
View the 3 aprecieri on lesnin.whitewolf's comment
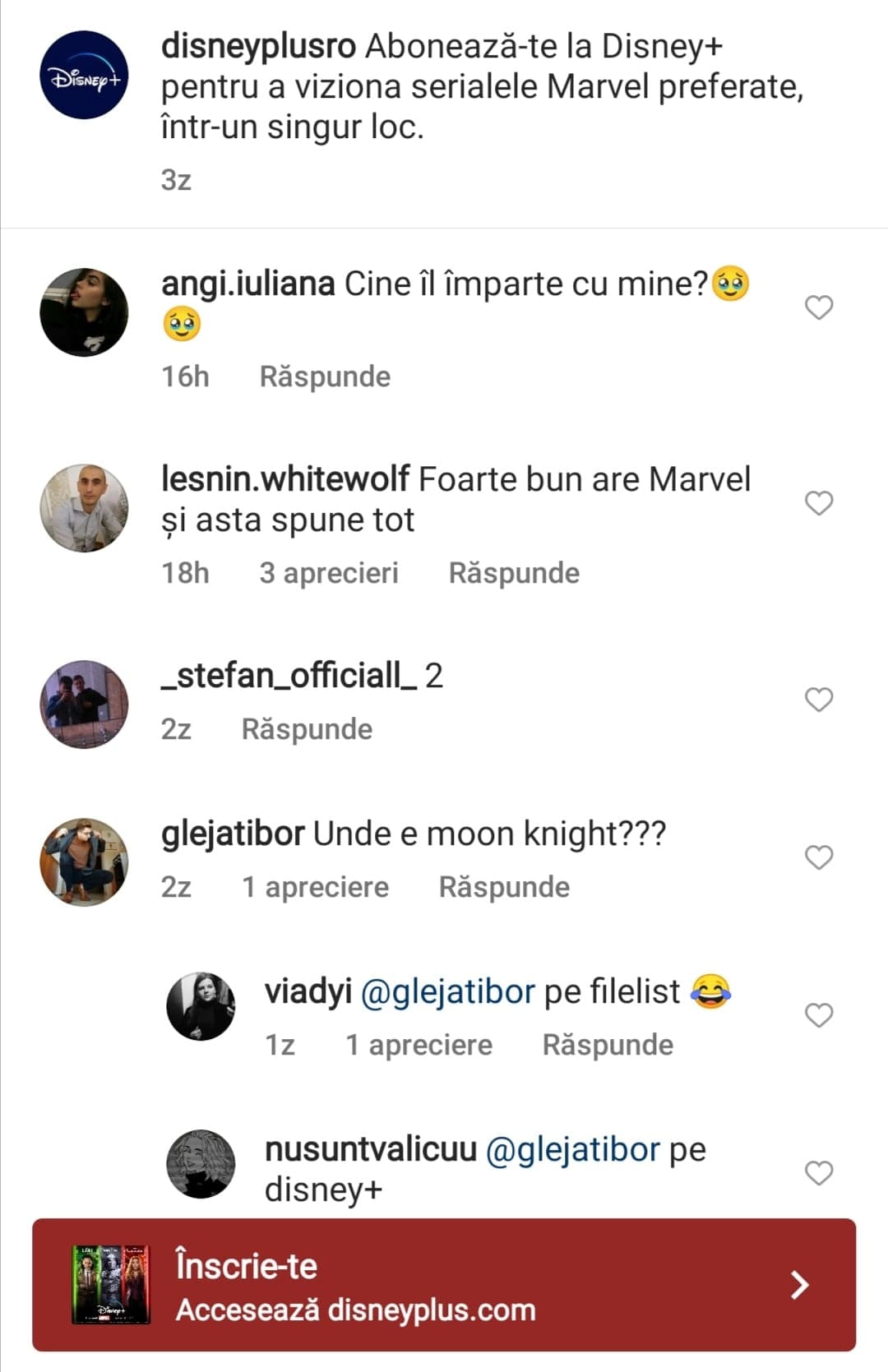[x=328, y=573]
